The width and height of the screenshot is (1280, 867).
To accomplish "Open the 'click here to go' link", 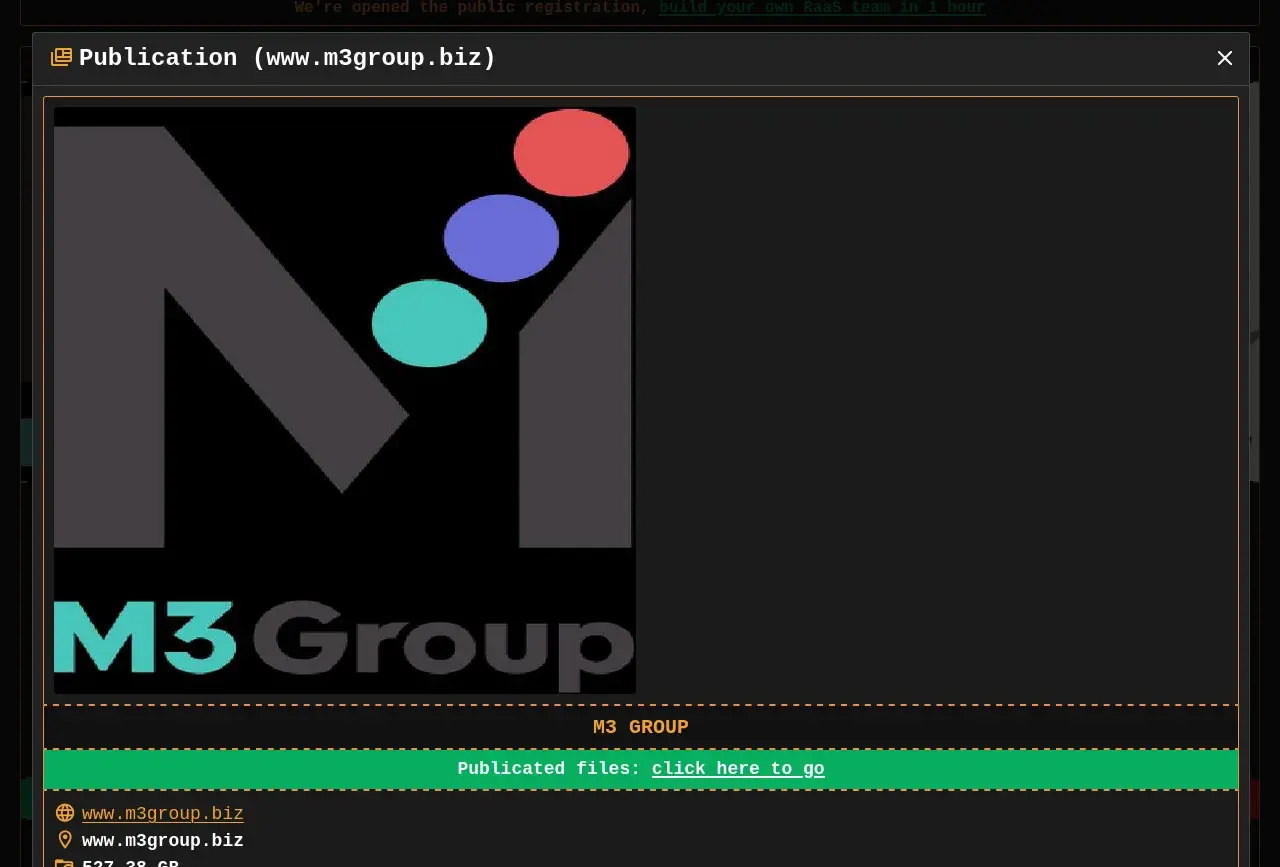I will [738, 769].
